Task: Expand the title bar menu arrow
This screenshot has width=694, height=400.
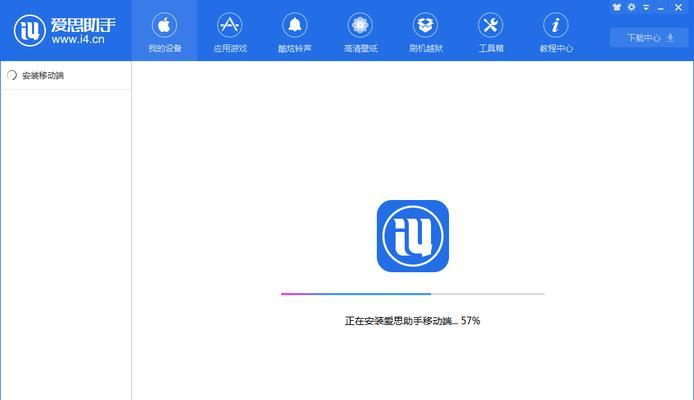Action: point(646,8)
